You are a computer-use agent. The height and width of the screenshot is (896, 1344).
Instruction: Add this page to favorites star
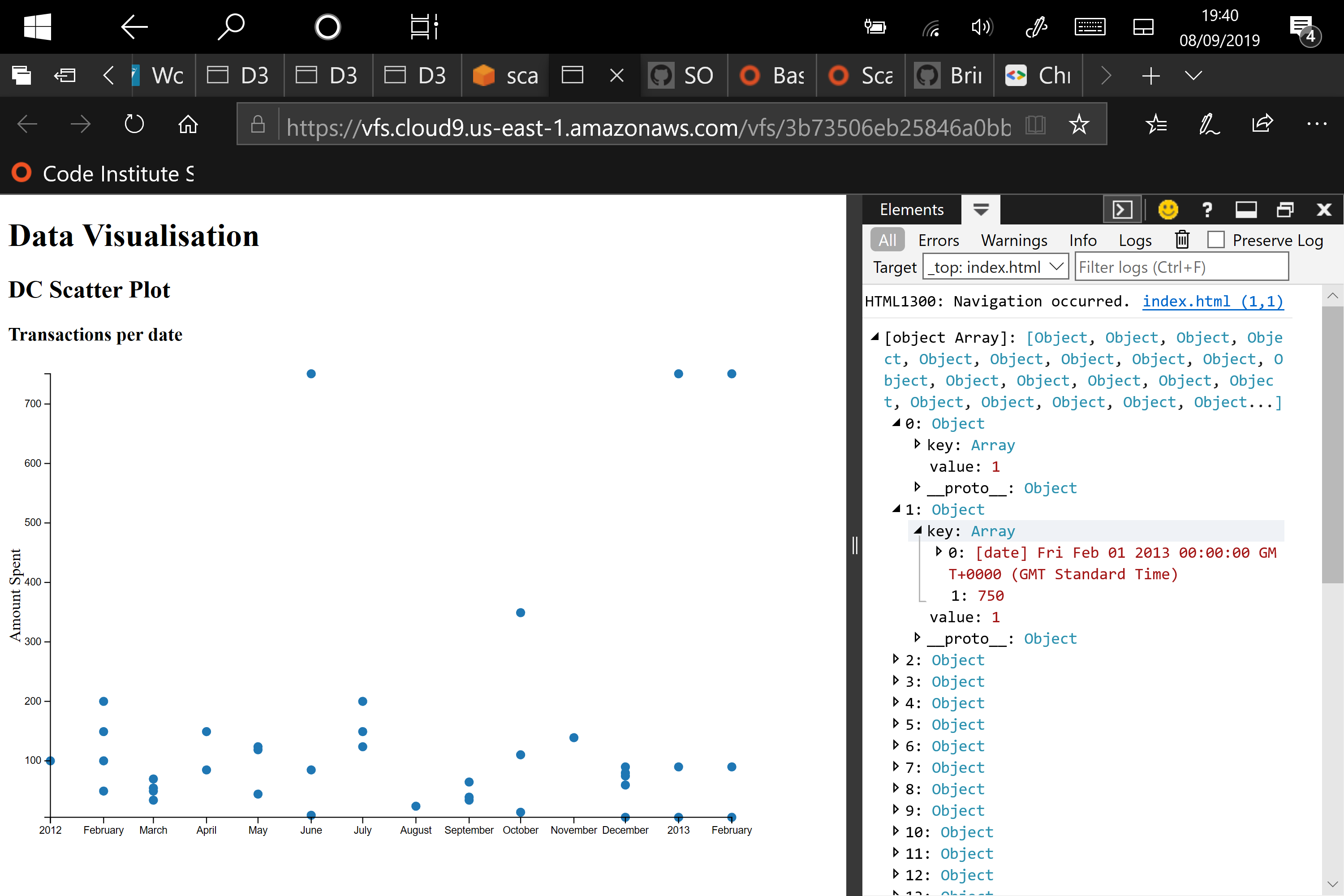1079,124
